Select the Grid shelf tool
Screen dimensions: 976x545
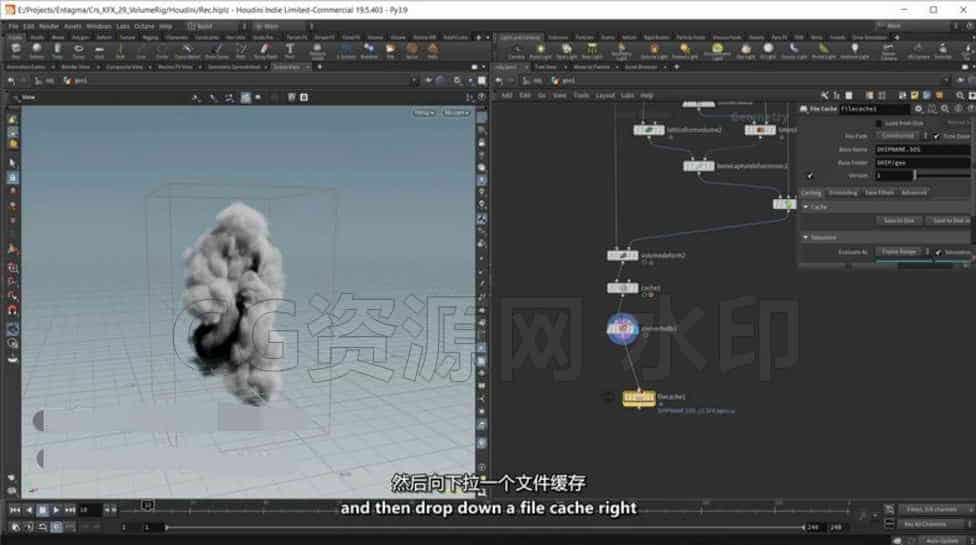click(100, 50)
